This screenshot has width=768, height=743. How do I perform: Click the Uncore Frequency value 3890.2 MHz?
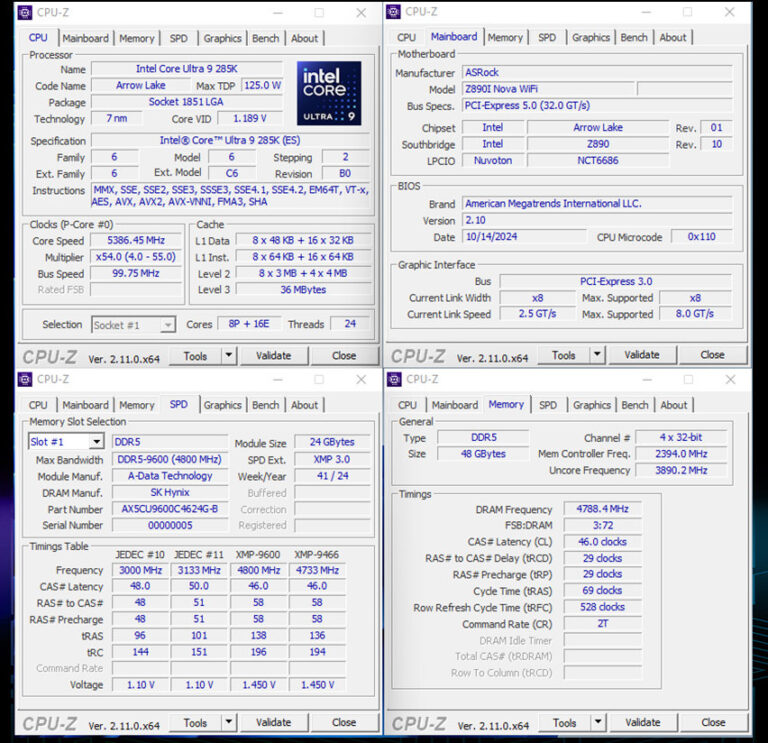click(x=681, y=470)
